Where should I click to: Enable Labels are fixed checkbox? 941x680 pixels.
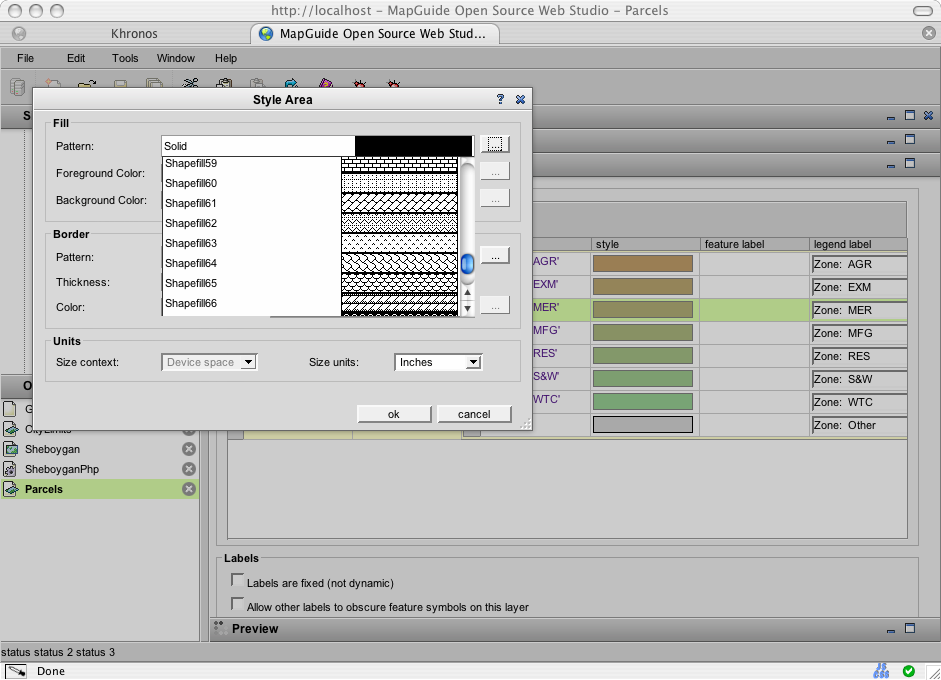pyautogui.click(x=238, y=580)
